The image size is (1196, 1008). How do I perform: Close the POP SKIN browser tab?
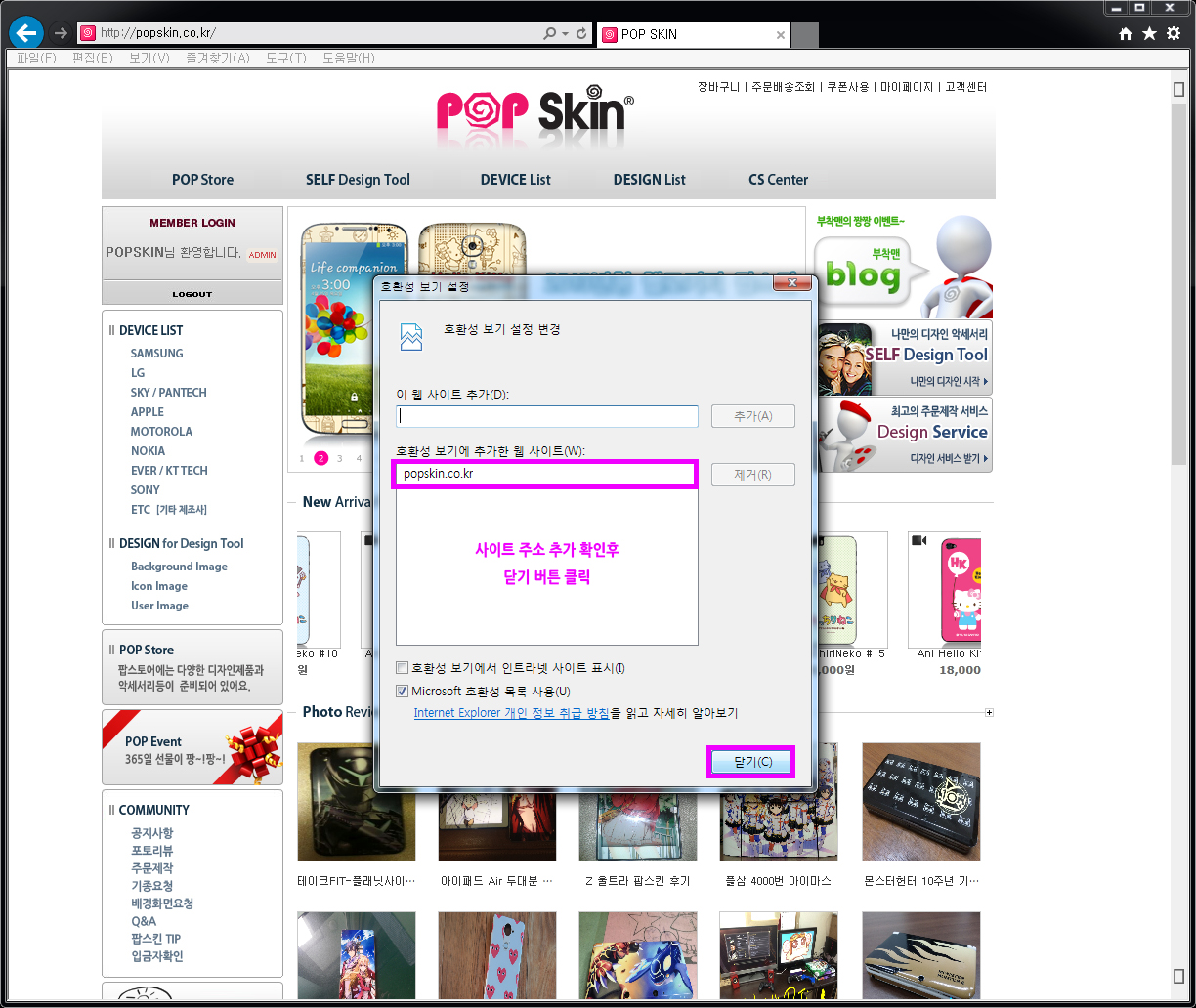780,34
